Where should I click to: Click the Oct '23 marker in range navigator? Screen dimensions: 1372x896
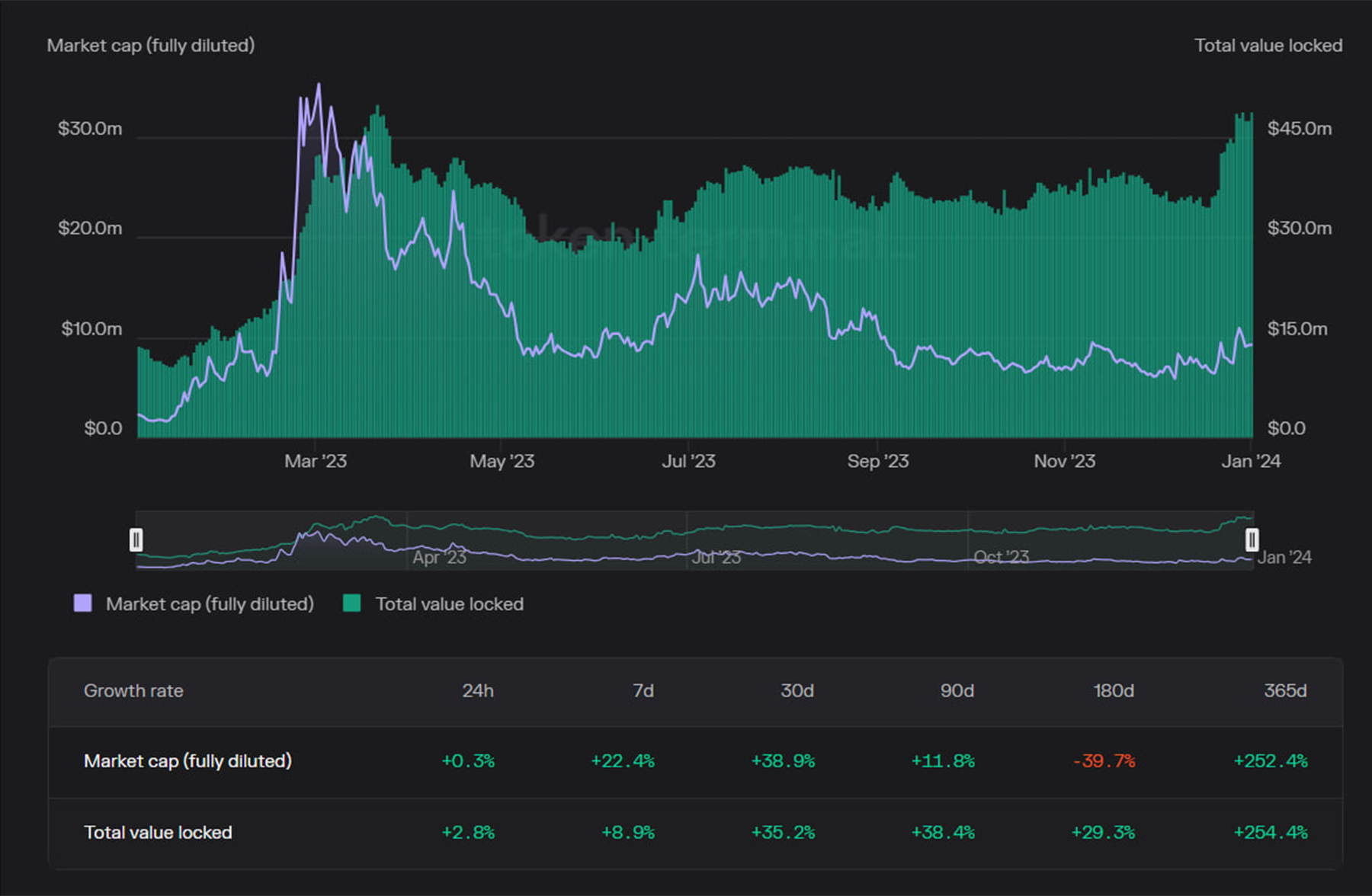tap(1001, 558)
